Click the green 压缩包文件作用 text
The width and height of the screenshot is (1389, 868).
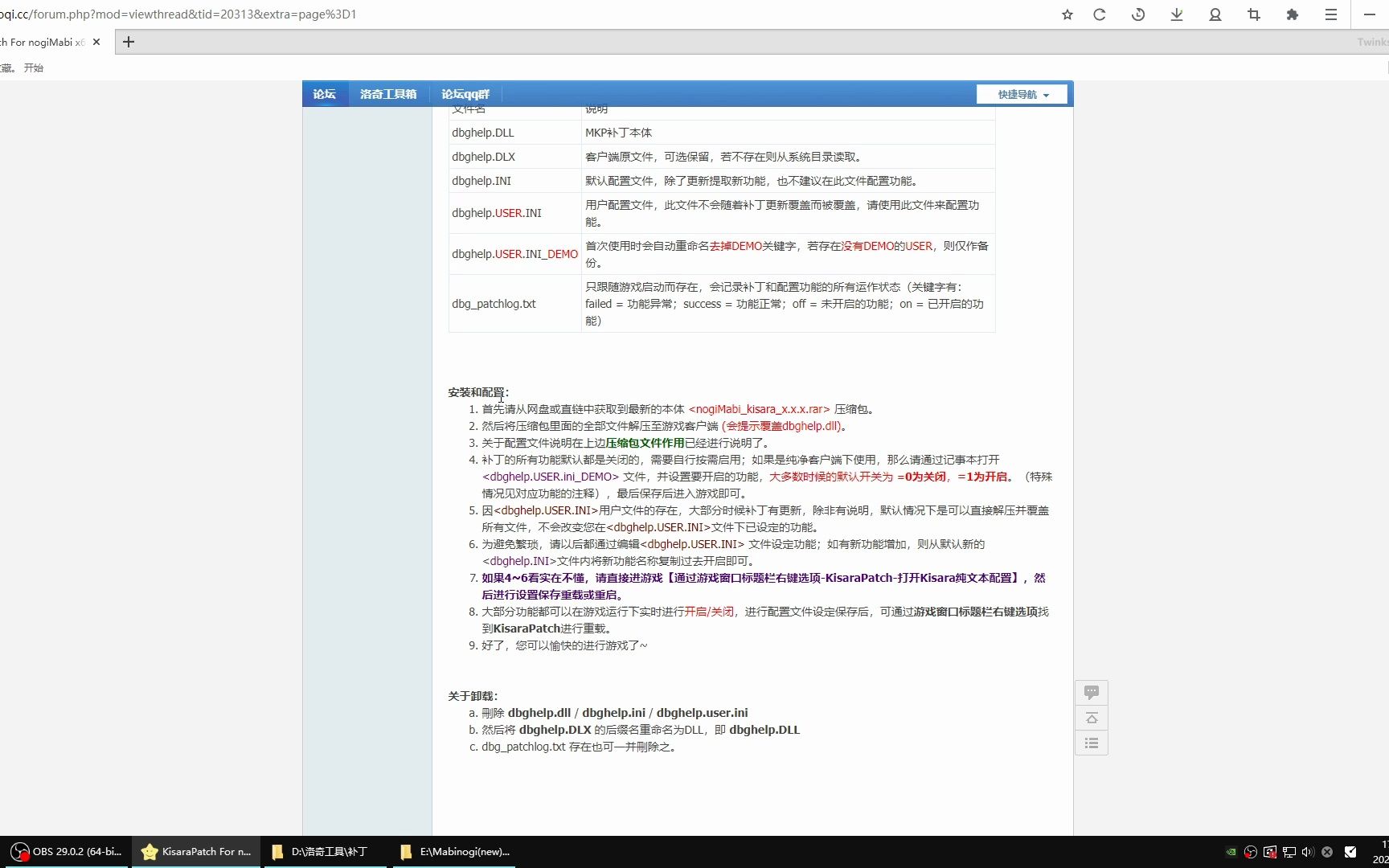point(645,443)
